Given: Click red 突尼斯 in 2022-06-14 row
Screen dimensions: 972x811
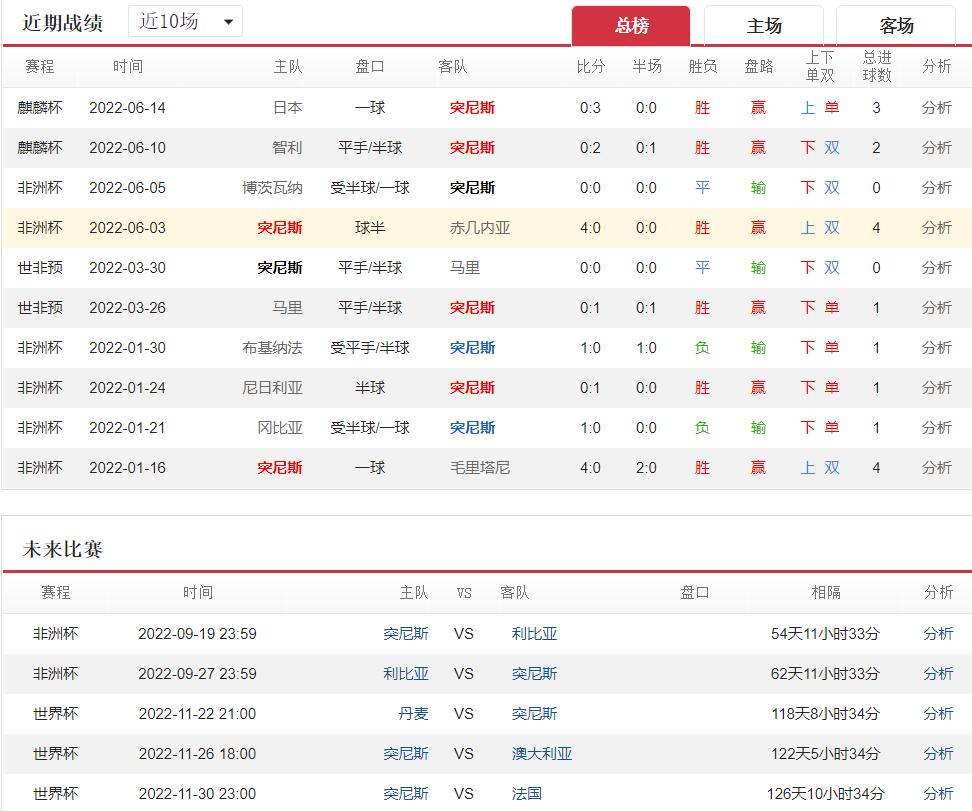Looking at the screenshot, I should pyautogui.click(x=472, y=108).
